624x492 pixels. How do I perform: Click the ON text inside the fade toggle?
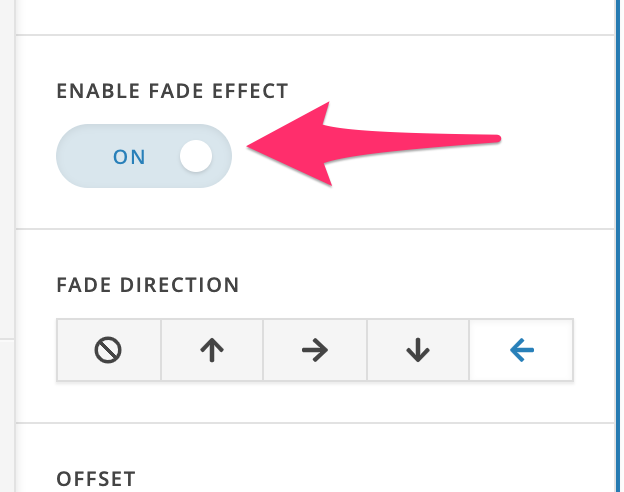[x=129, y=157]
